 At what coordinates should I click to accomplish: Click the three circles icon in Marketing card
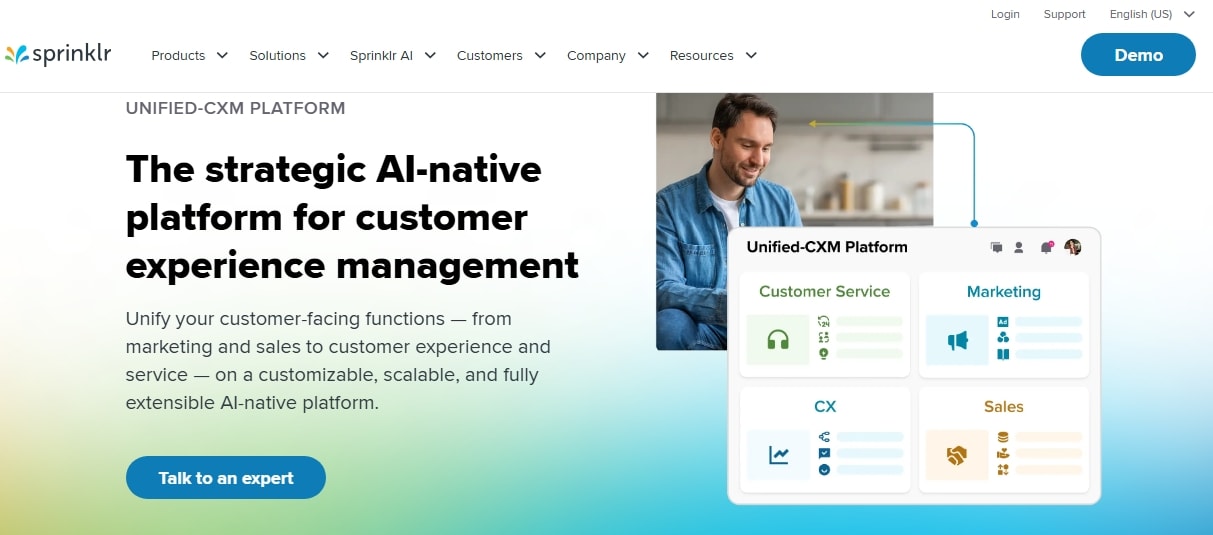(x=1003, y=337)
